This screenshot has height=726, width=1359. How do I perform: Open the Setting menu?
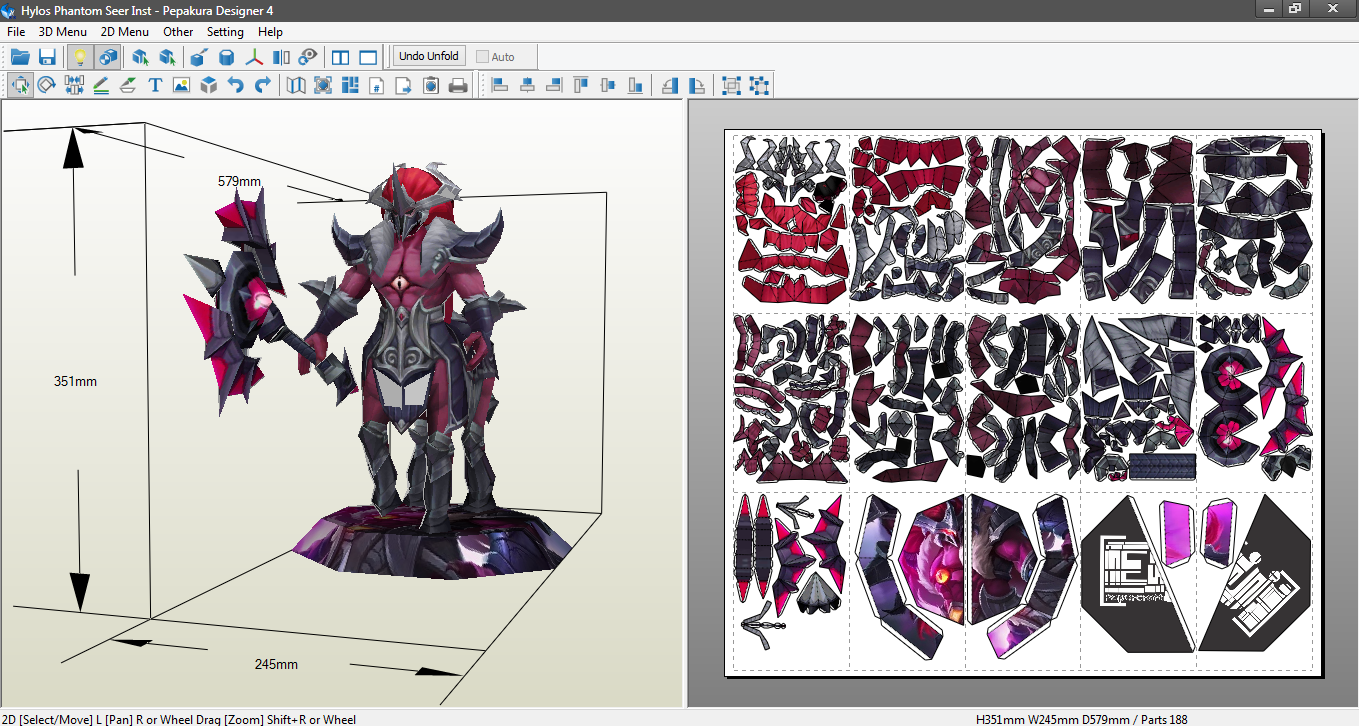pos(225,31)
